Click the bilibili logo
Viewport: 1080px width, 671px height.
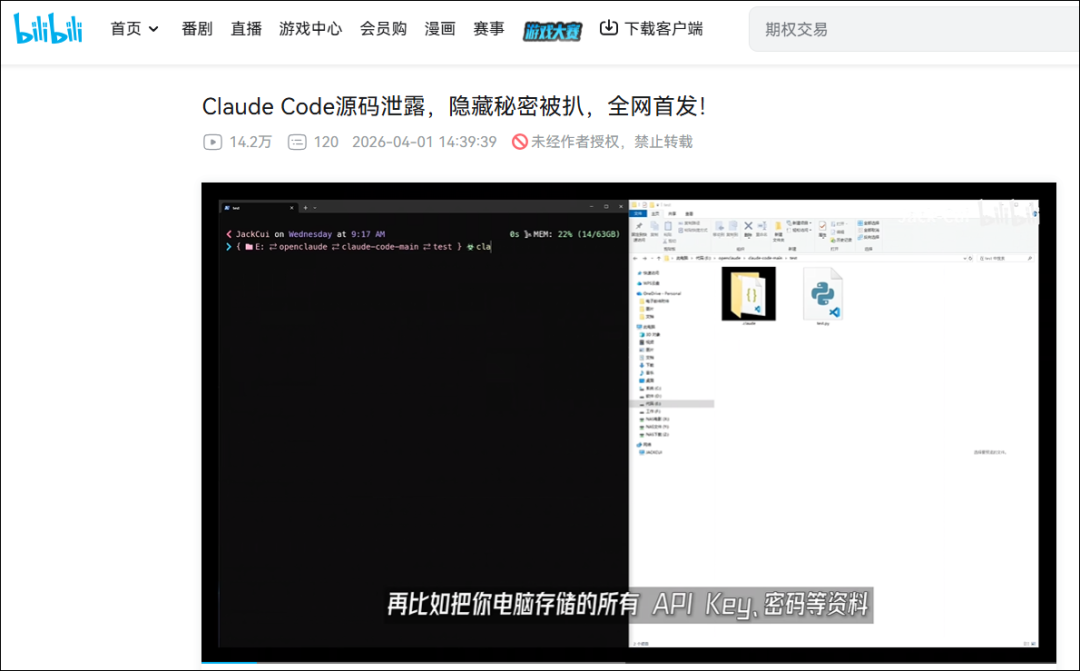coord(50,29)
